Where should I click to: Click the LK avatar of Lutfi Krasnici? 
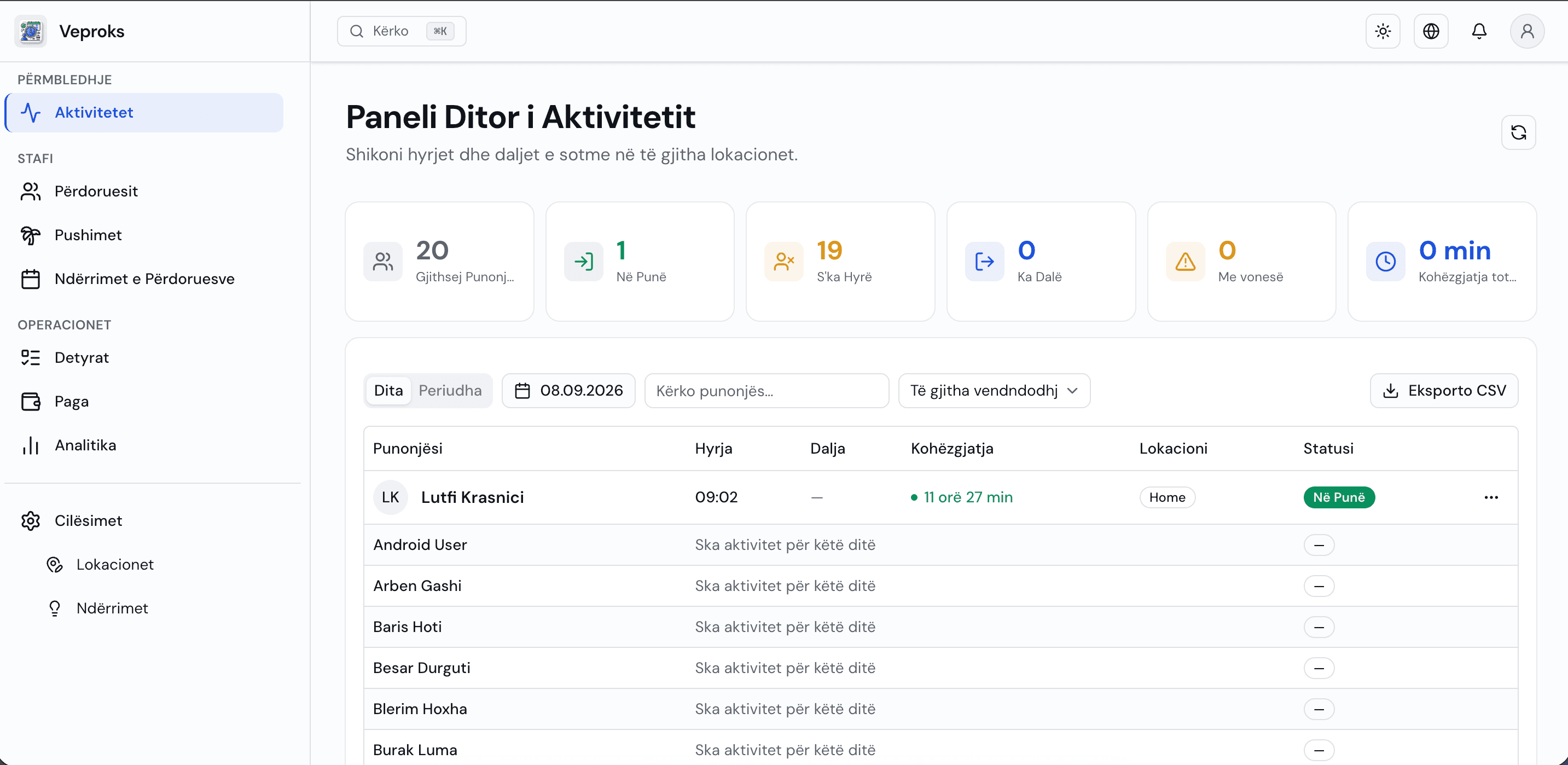click(390, 497)
